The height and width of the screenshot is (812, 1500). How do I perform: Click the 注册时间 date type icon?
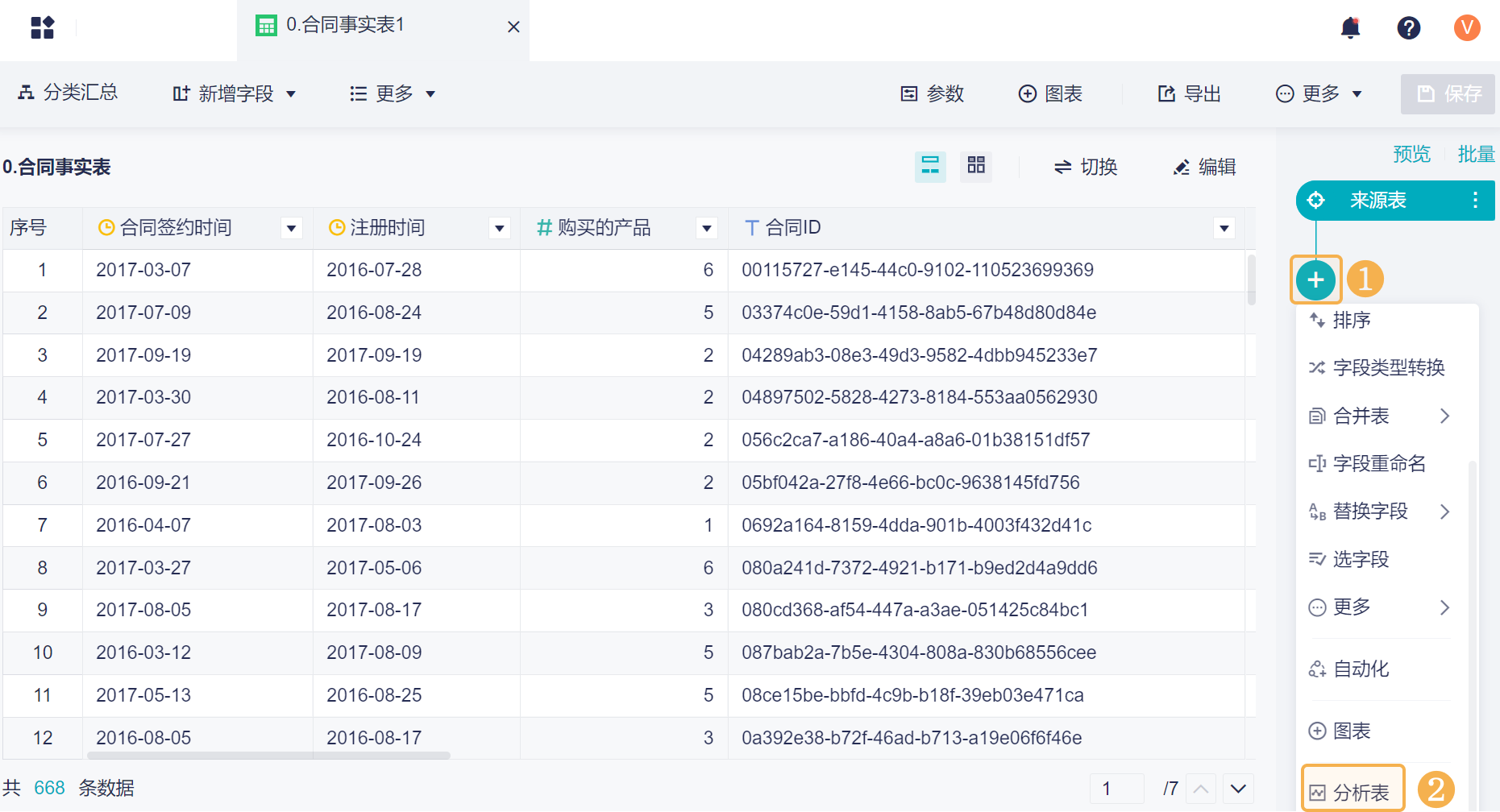coord(337,228)
